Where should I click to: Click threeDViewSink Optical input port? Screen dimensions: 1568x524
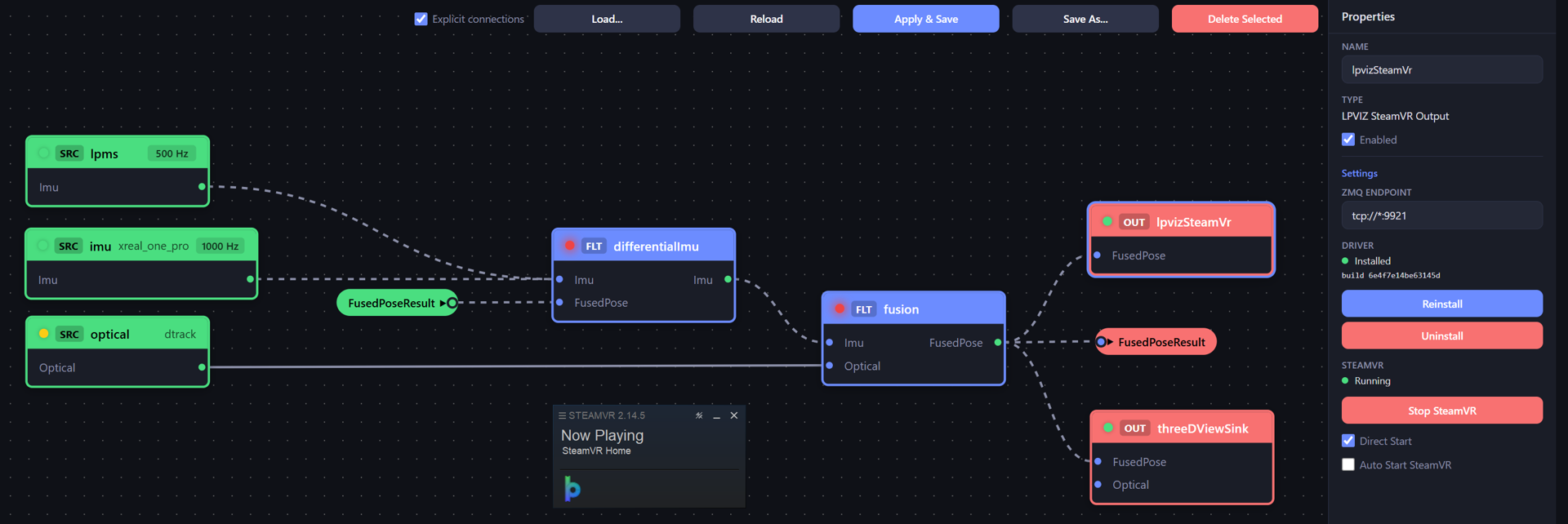click(1098, 484)
